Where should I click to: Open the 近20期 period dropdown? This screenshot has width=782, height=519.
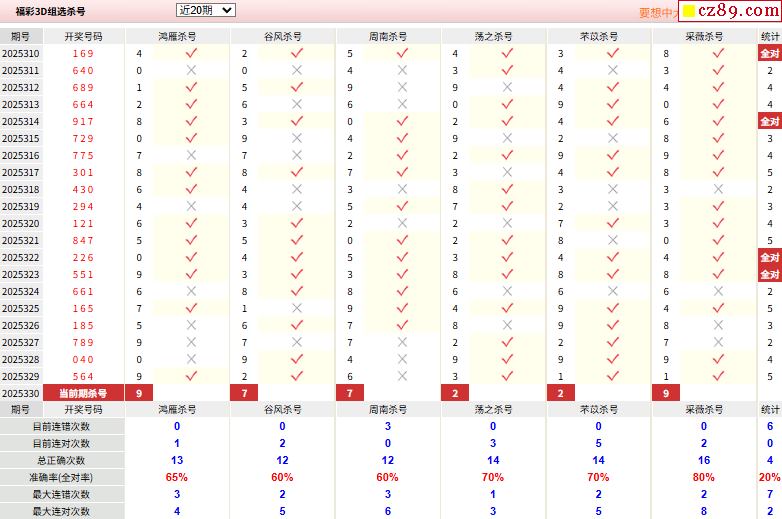click(205, 10)
